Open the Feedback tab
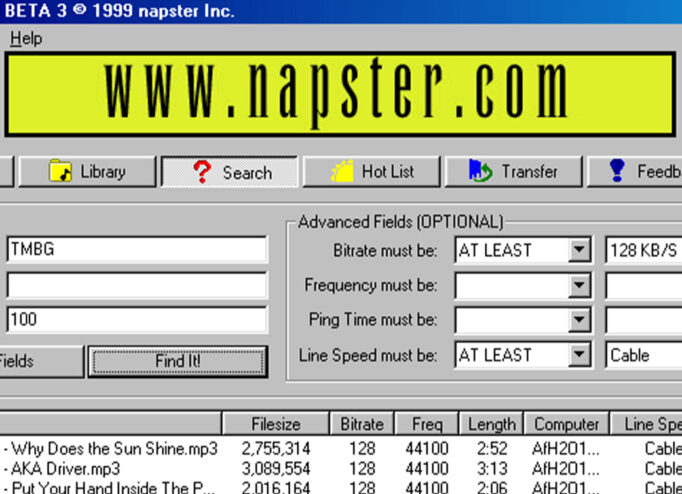This screenshot has width=682, height=494. [635, 172]
